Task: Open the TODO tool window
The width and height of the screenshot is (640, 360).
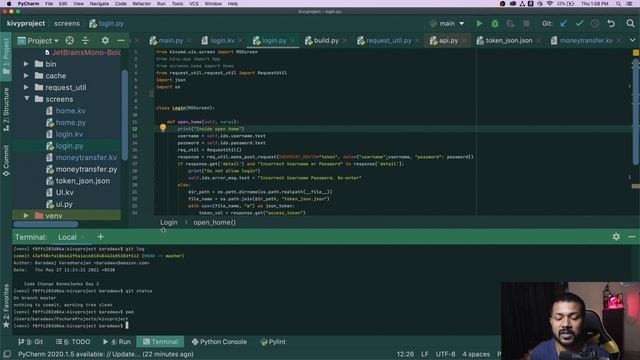Action: coord(73,342)
